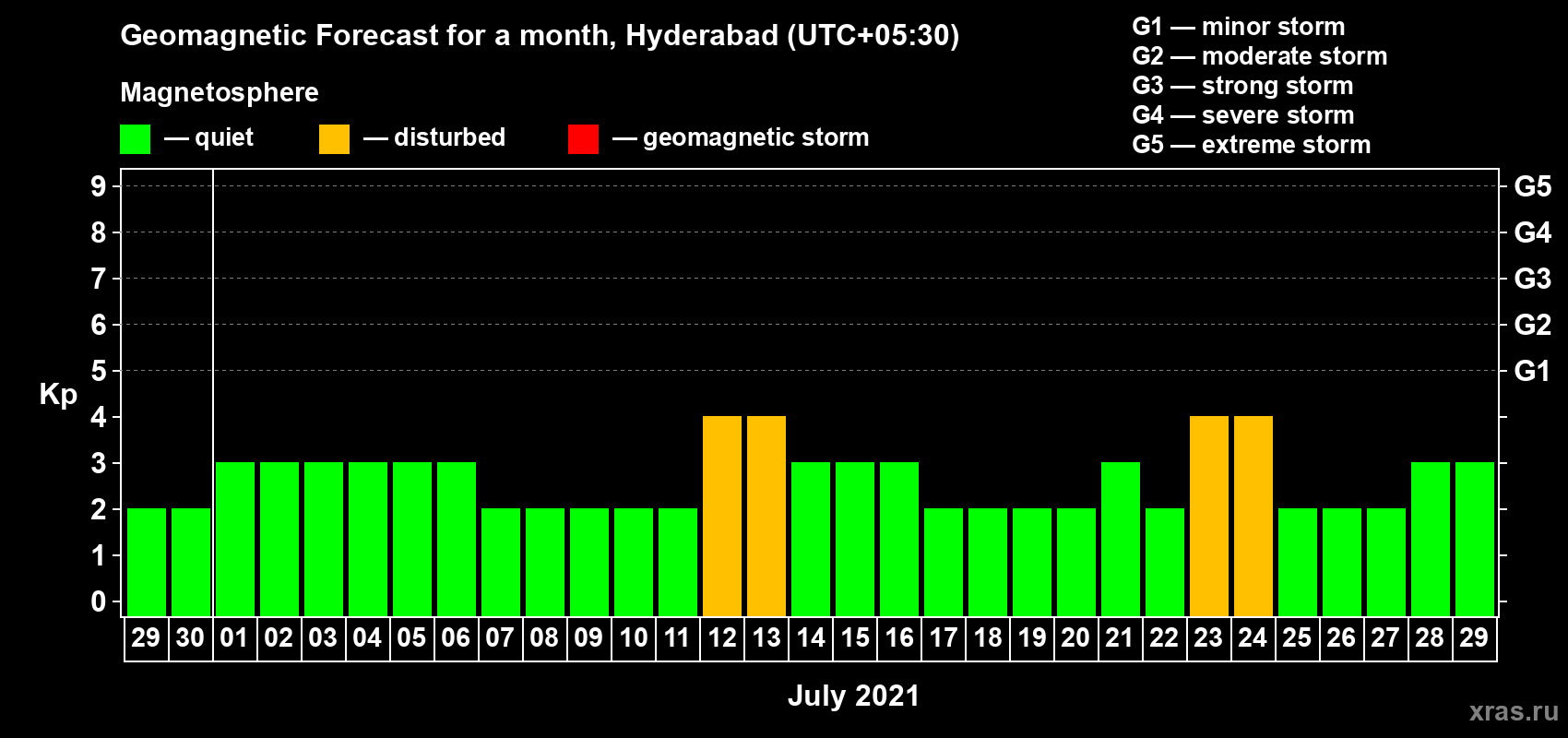Screen dimensions: 1568x738
Task: Click the date label 12
Action: click(x=721, y=638)
